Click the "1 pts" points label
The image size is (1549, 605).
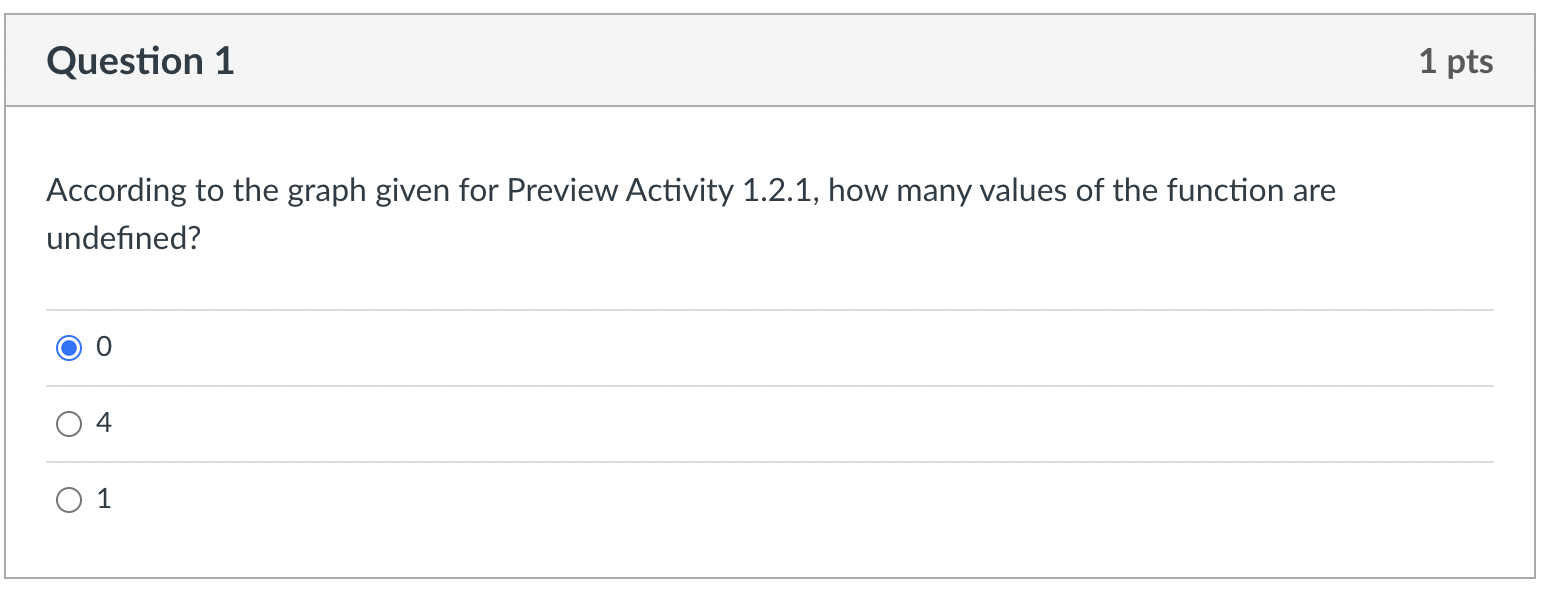point(1456,62)
